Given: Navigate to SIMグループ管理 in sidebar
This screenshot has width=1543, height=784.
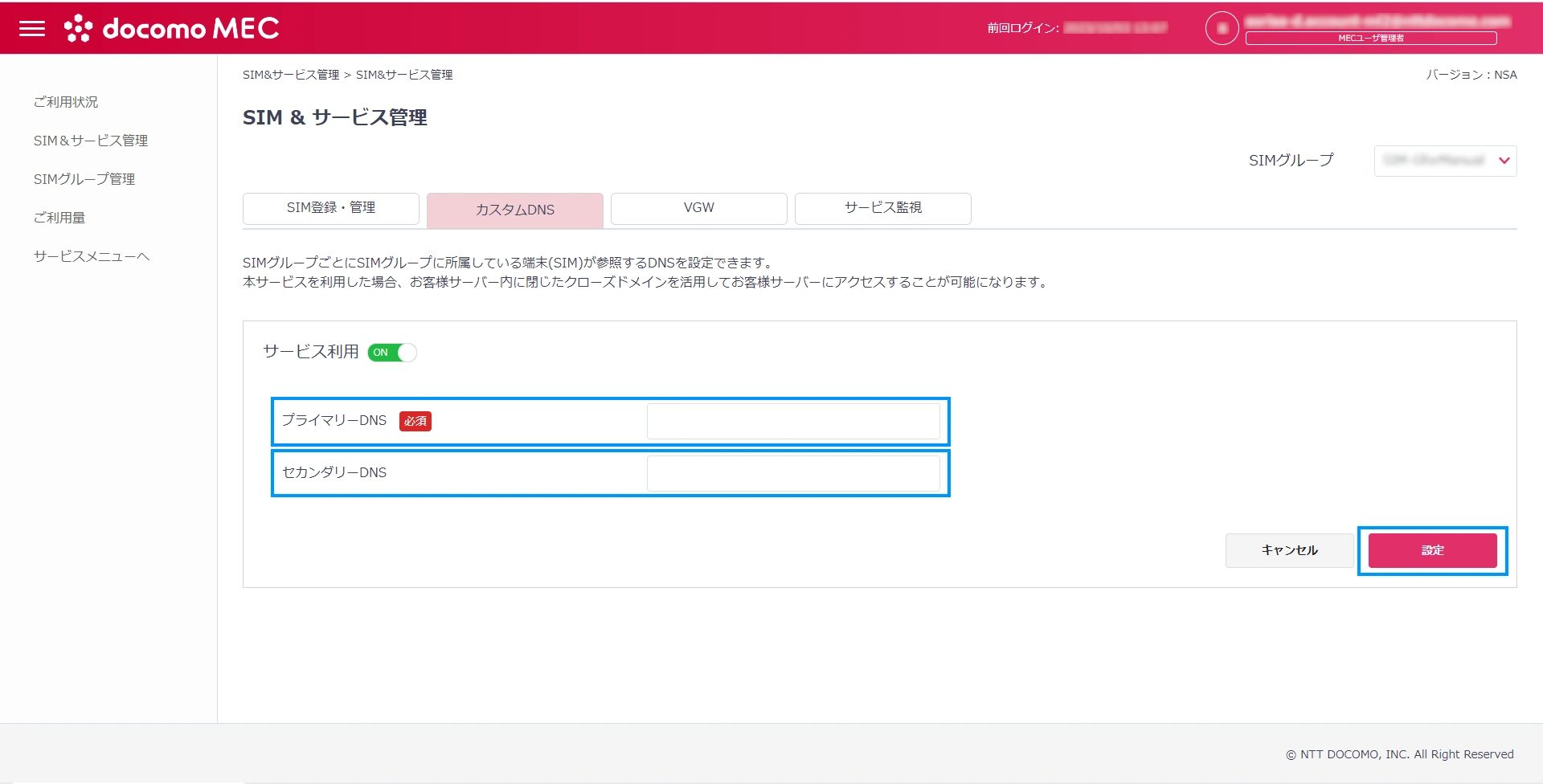Looking at the screenshot, I should pos(84,179).
